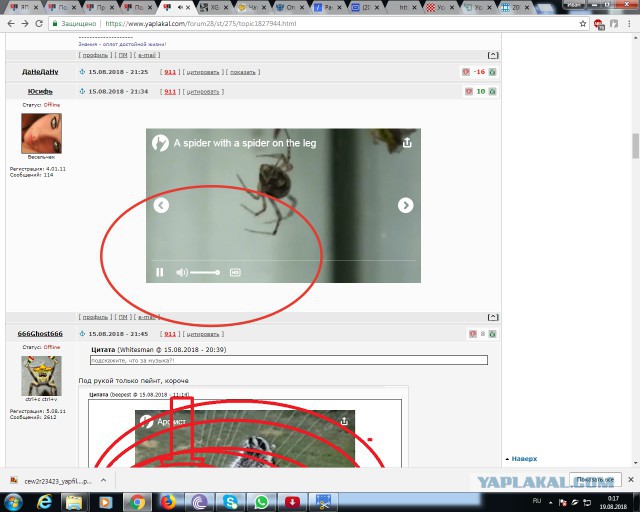Mute the video with the speaker icon
This screenshot has width=640, height=512.
tap(182, 272)
